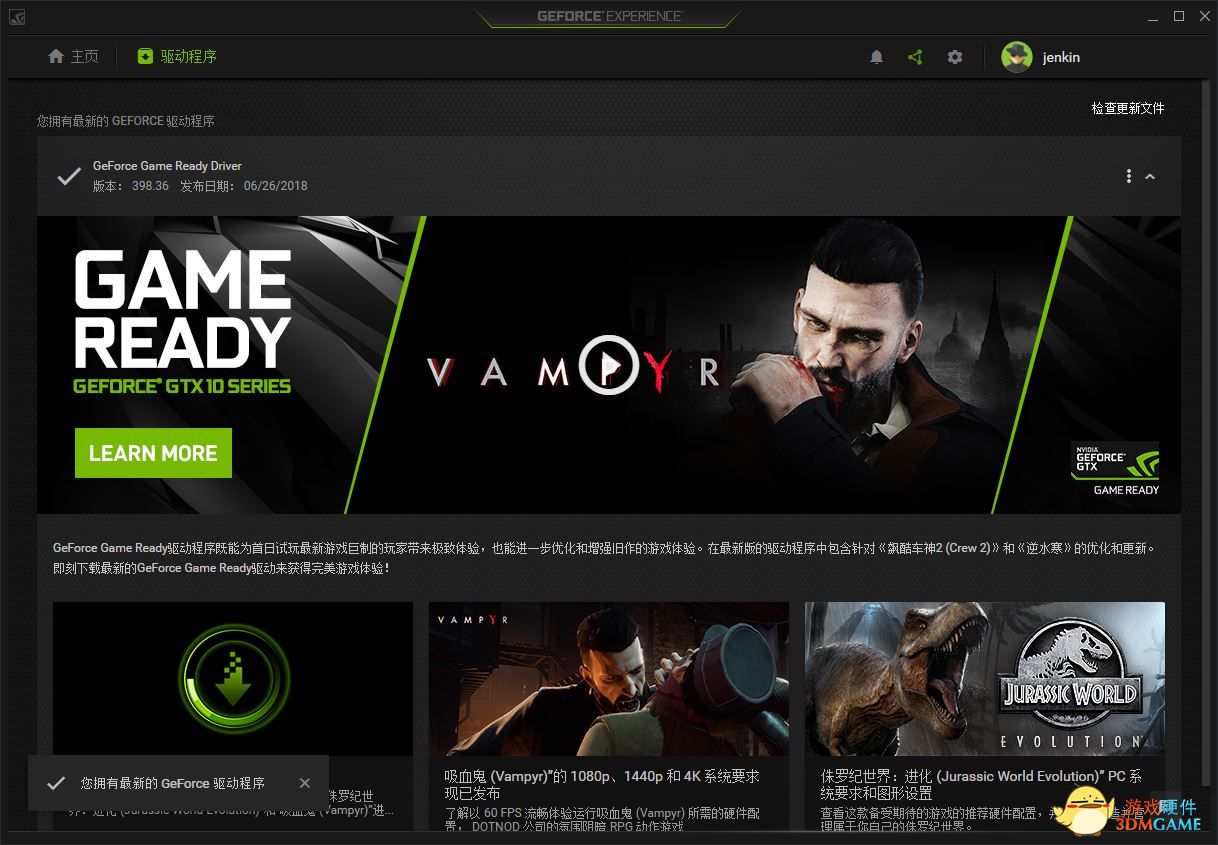Switch to the 主页 tab
Viewport: 1218px width, 845px height.
click(x=75, y=56)
